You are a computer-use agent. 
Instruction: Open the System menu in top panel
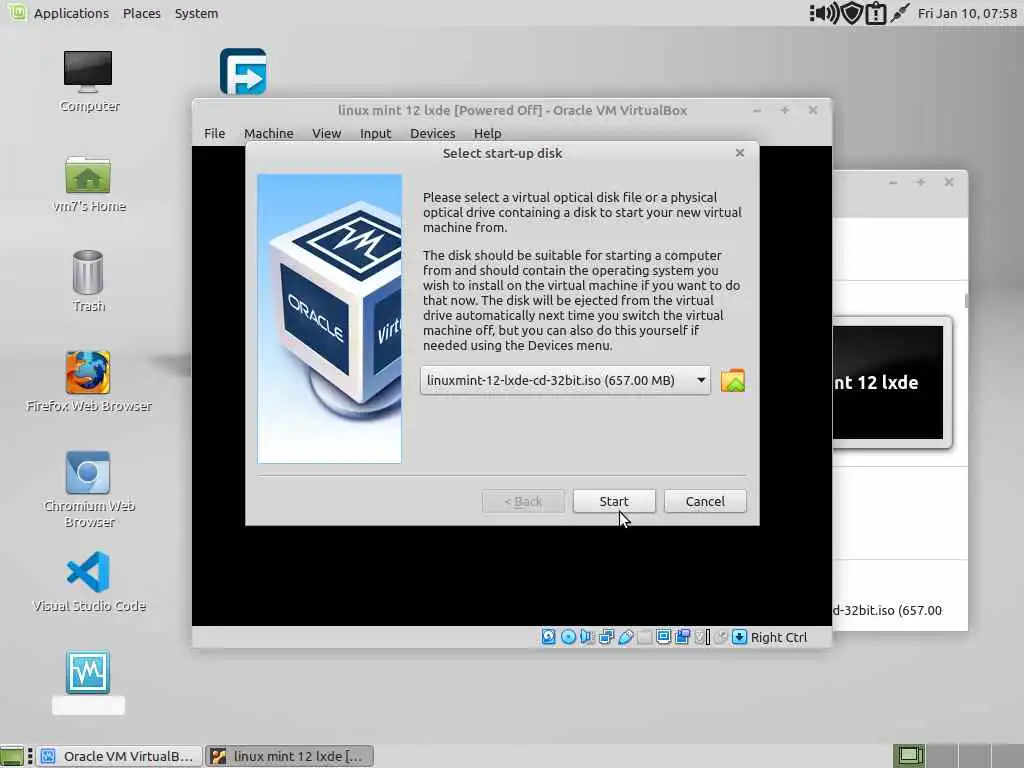(197, 13)
